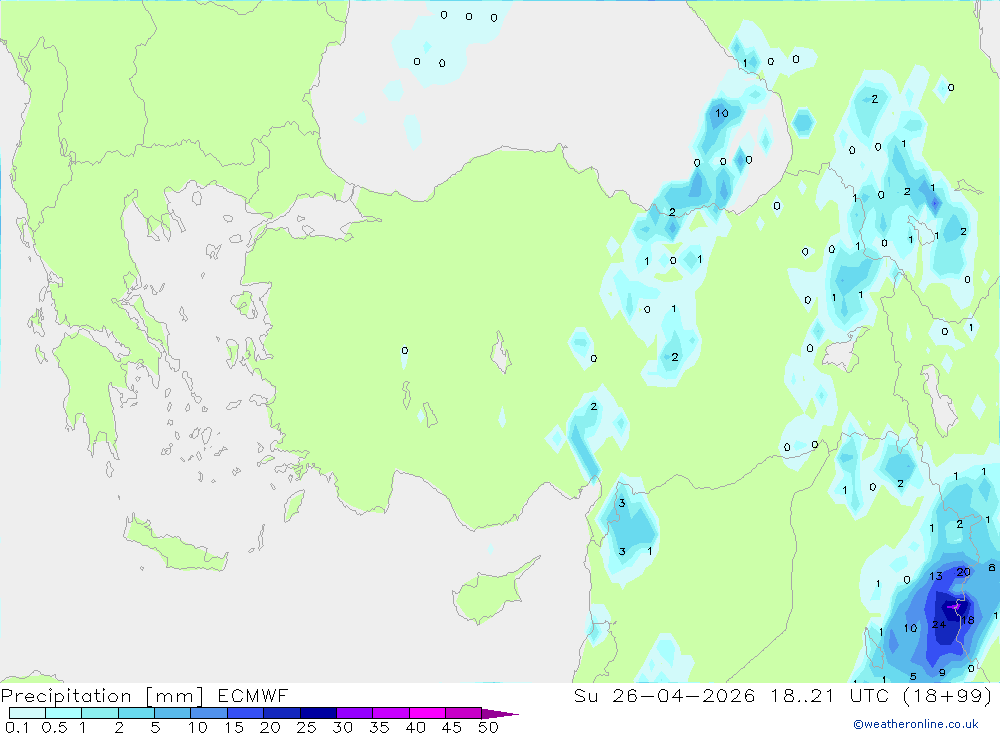
Task: Click the '[mm]' unit label
Action: [x=175, y=696]
